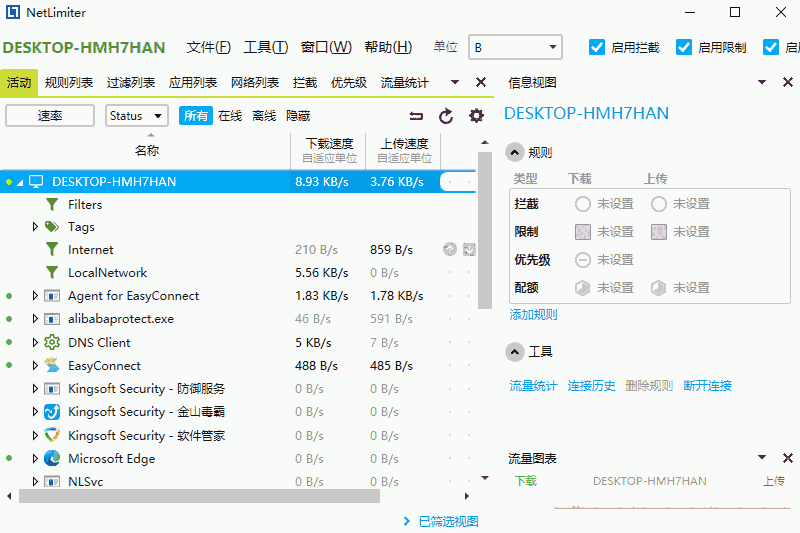This screenshot has width=800, height=533.
Task: Click the traffic chart graph area
Action: 671,507
